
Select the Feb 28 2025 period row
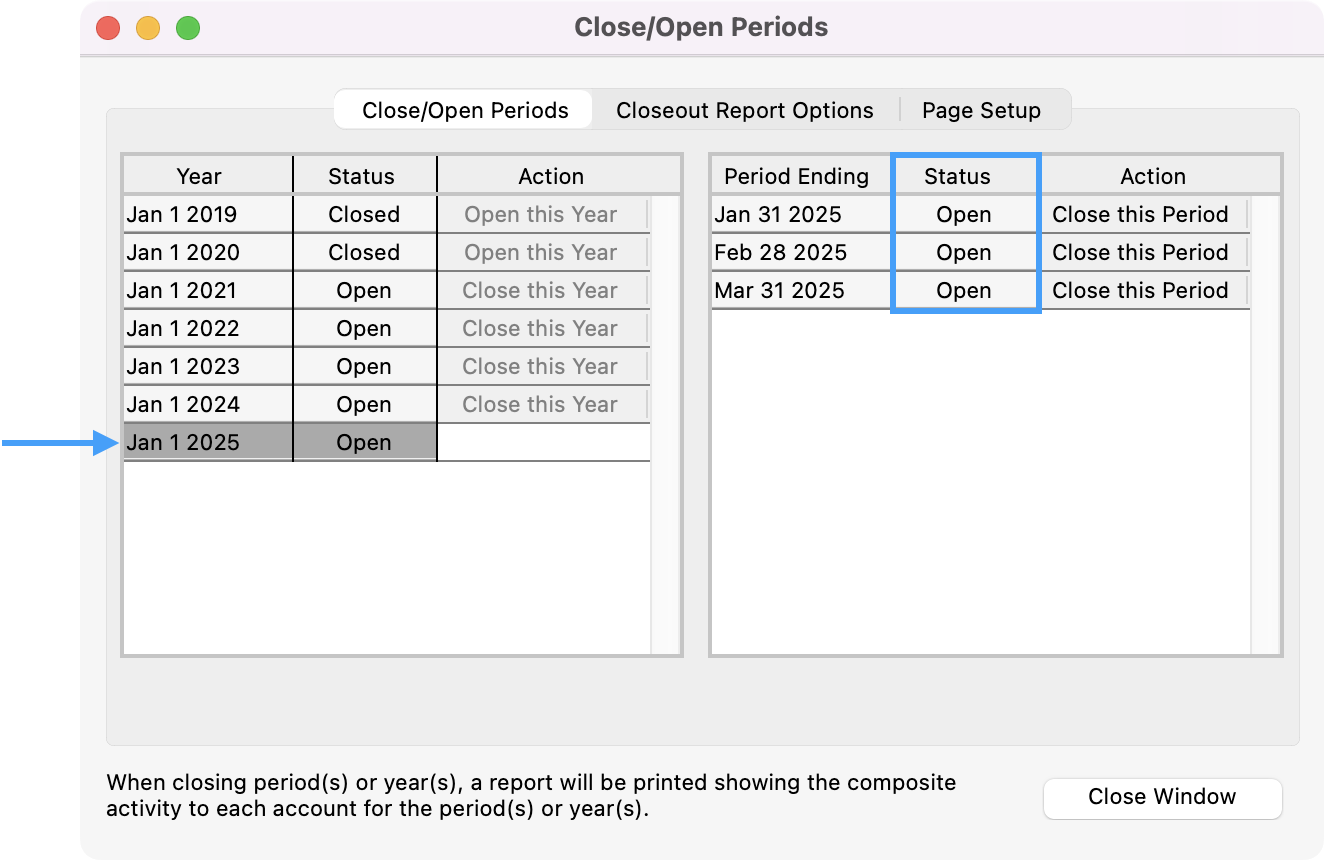[780, 253]
